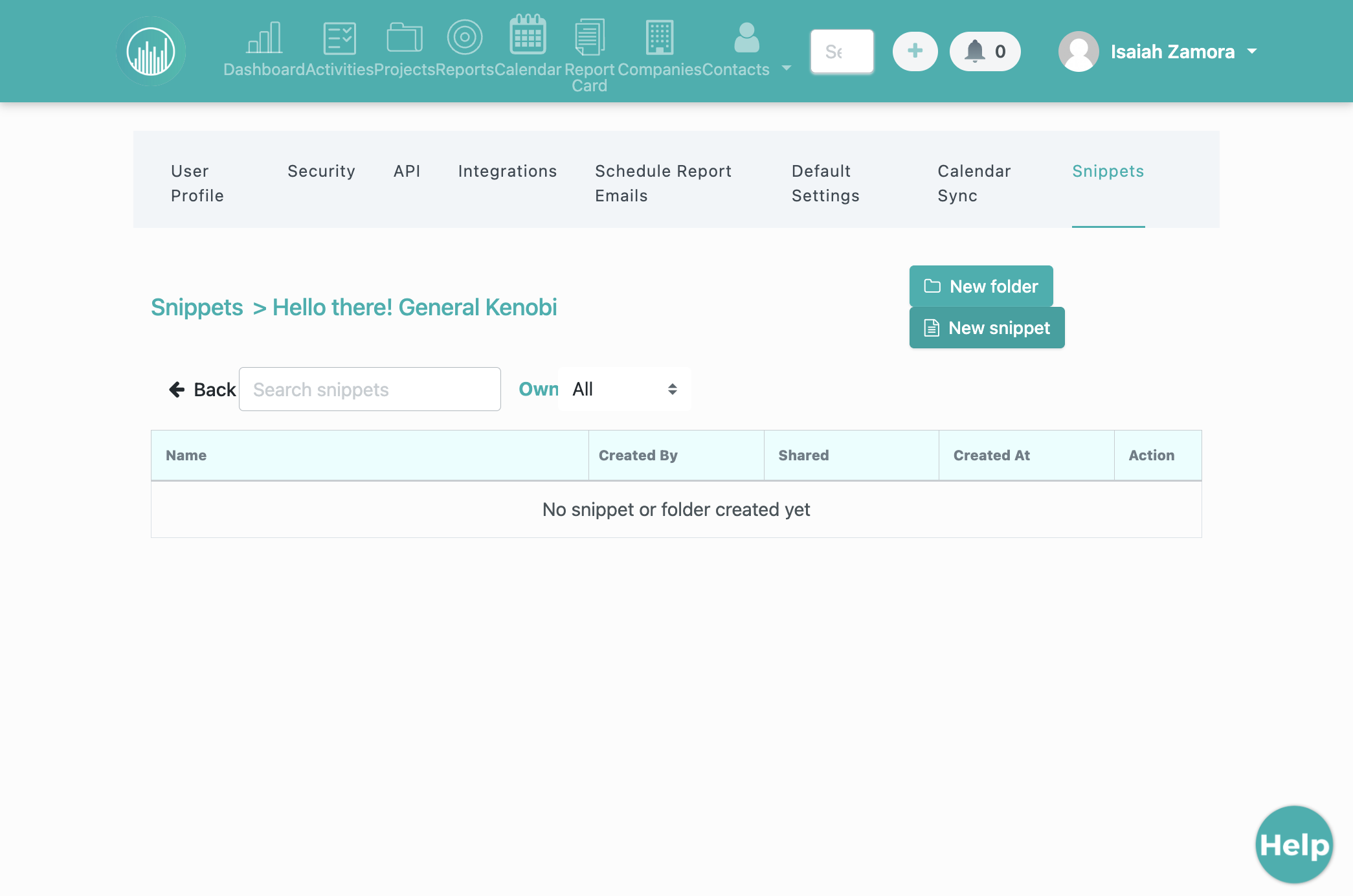The width and height of the screenshot is (1353, 896).
Task: Click Hello there! General Kenobi breadcrumb
Action: point(414,308)
